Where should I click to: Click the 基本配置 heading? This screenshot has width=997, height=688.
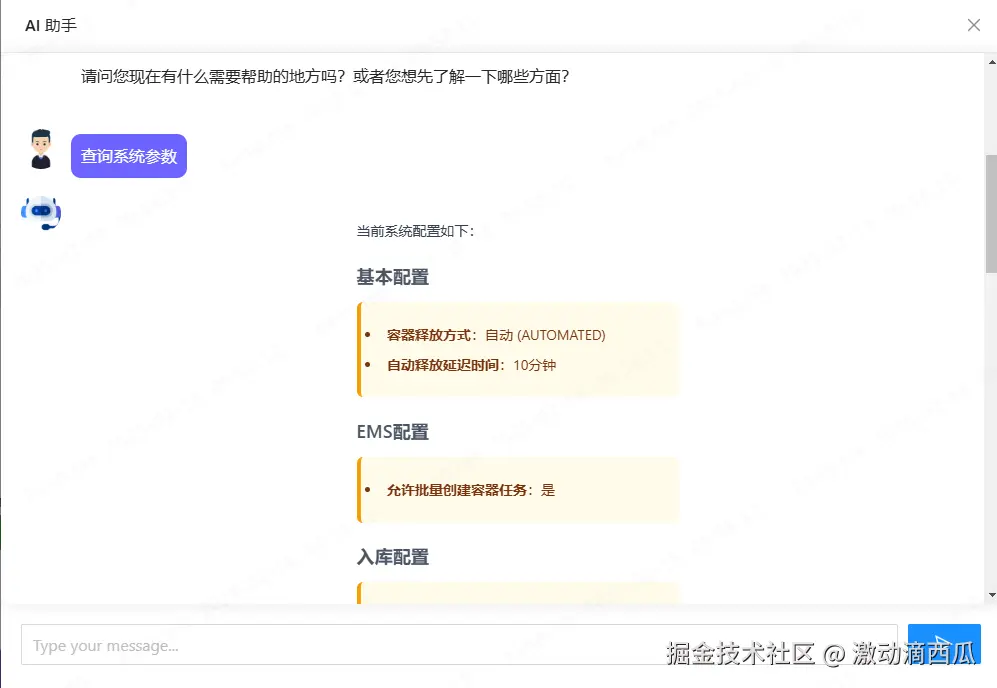[x=392, y=277]
